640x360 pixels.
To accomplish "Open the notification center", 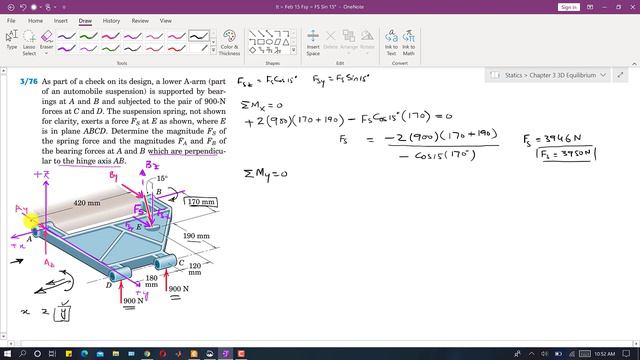I will [627, 353].
